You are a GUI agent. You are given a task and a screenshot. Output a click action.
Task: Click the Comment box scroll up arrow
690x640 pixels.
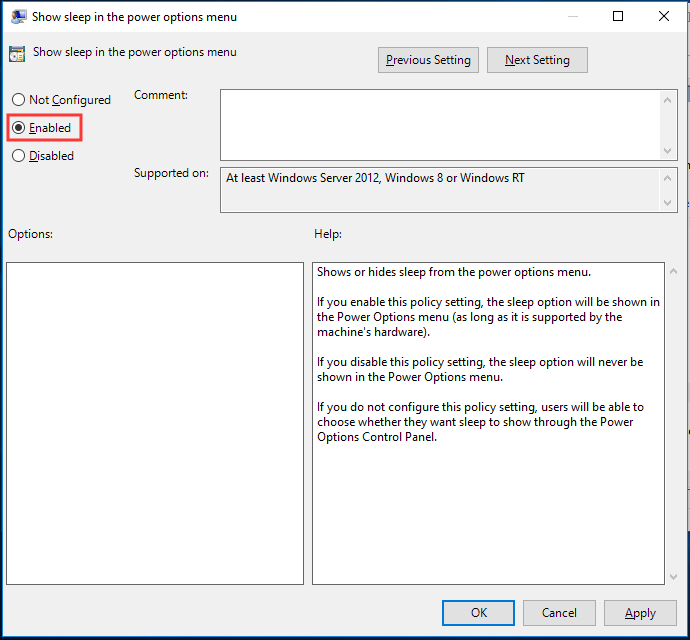tap(668, 100)
